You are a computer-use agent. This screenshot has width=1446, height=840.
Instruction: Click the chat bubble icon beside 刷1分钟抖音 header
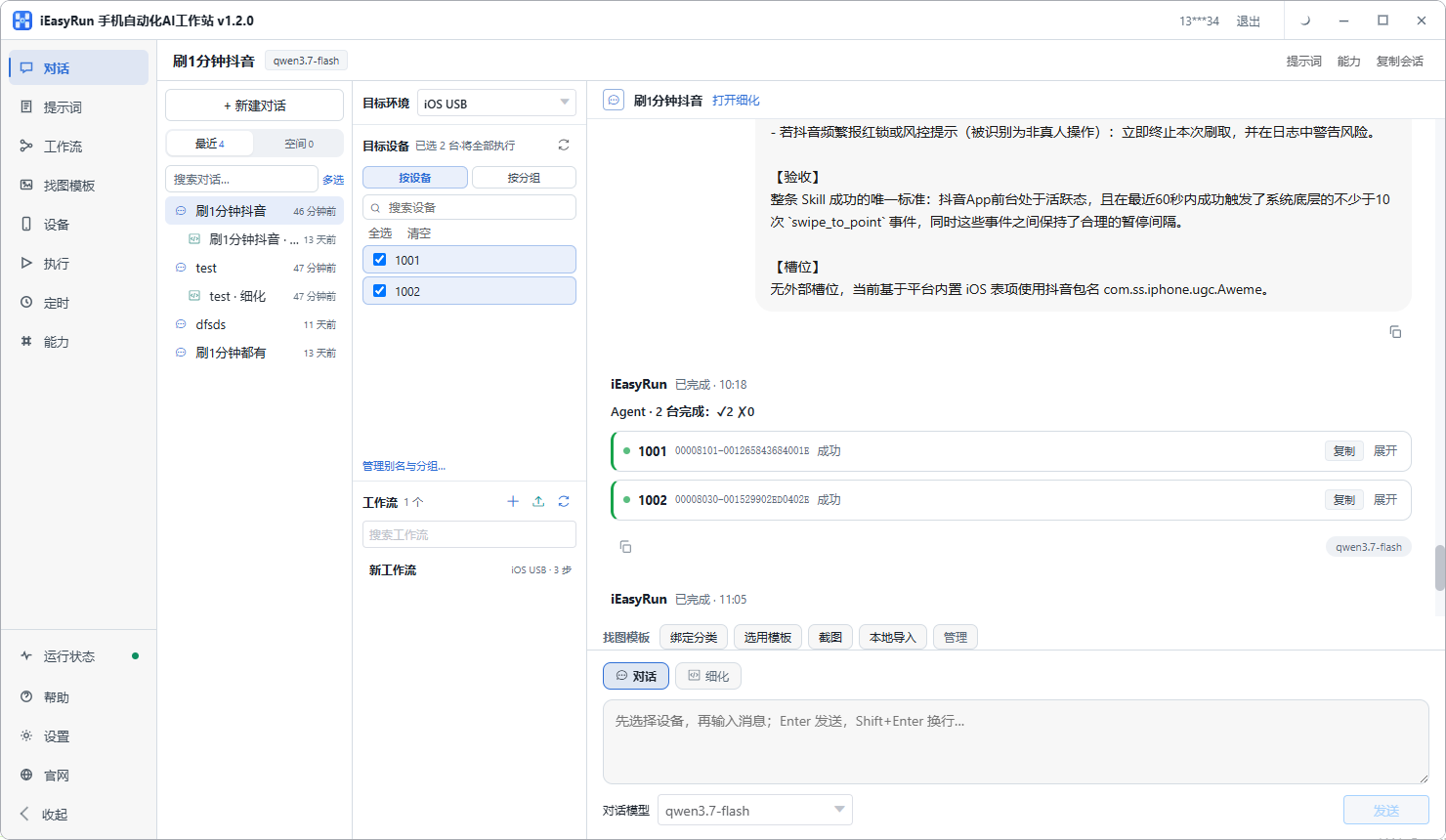614,100
